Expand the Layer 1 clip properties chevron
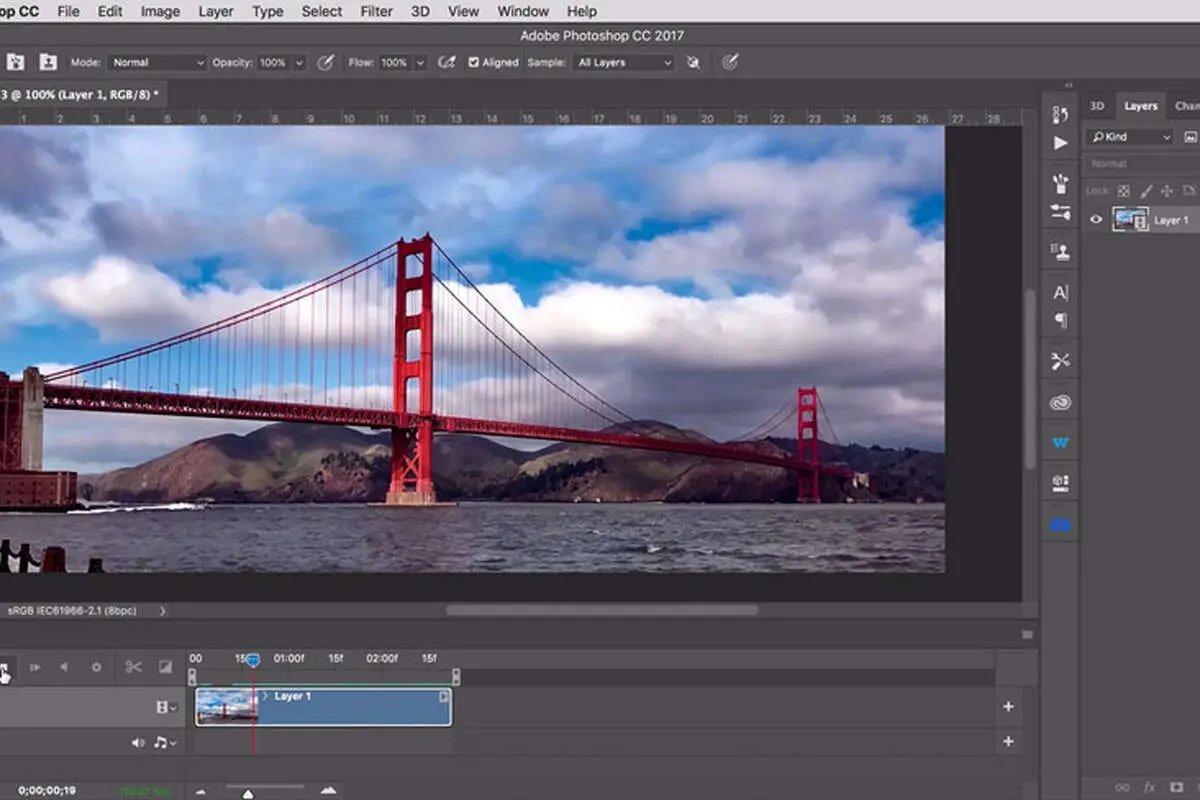The width and height of the screenshot is (1200, 800). pyautogui.click(x=265, y=696)
